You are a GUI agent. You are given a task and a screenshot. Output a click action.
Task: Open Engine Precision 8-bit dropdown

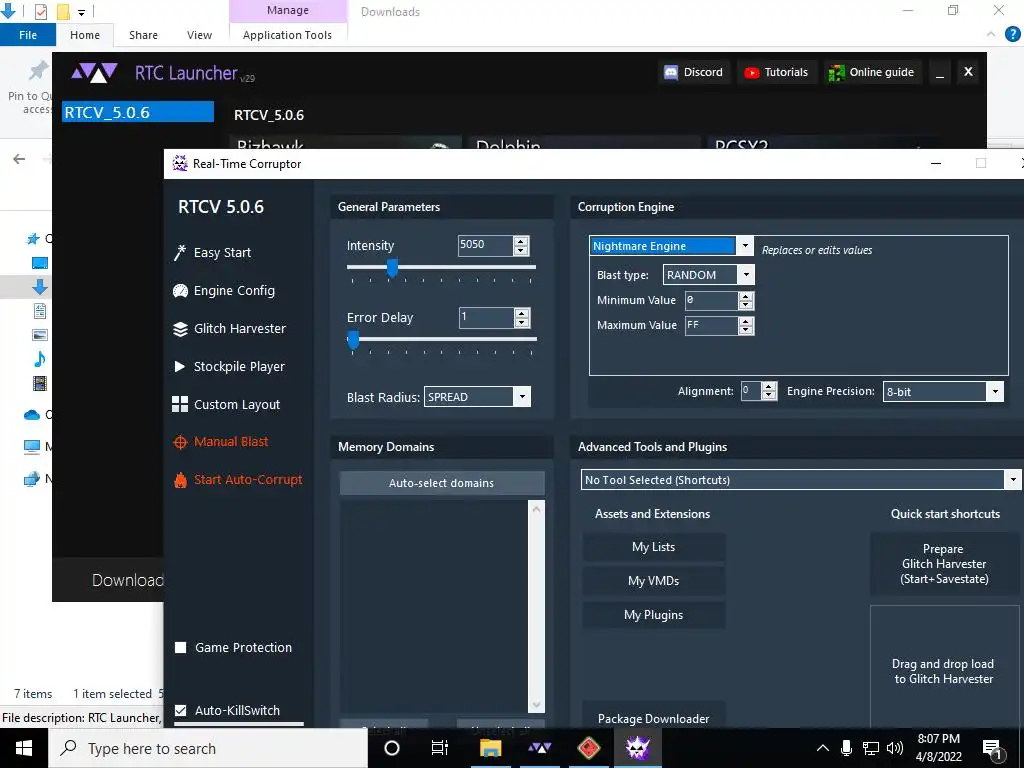point(995,392)
